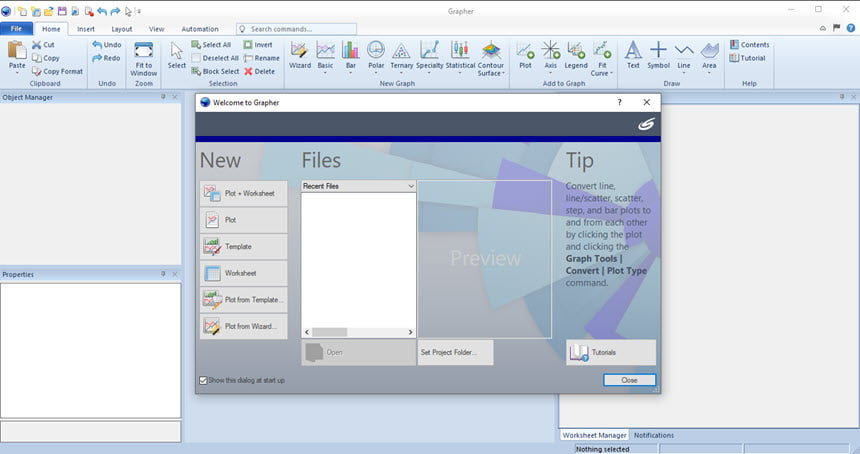Click the Undo ribbon button
860x454 pixels.
point(106,45)
